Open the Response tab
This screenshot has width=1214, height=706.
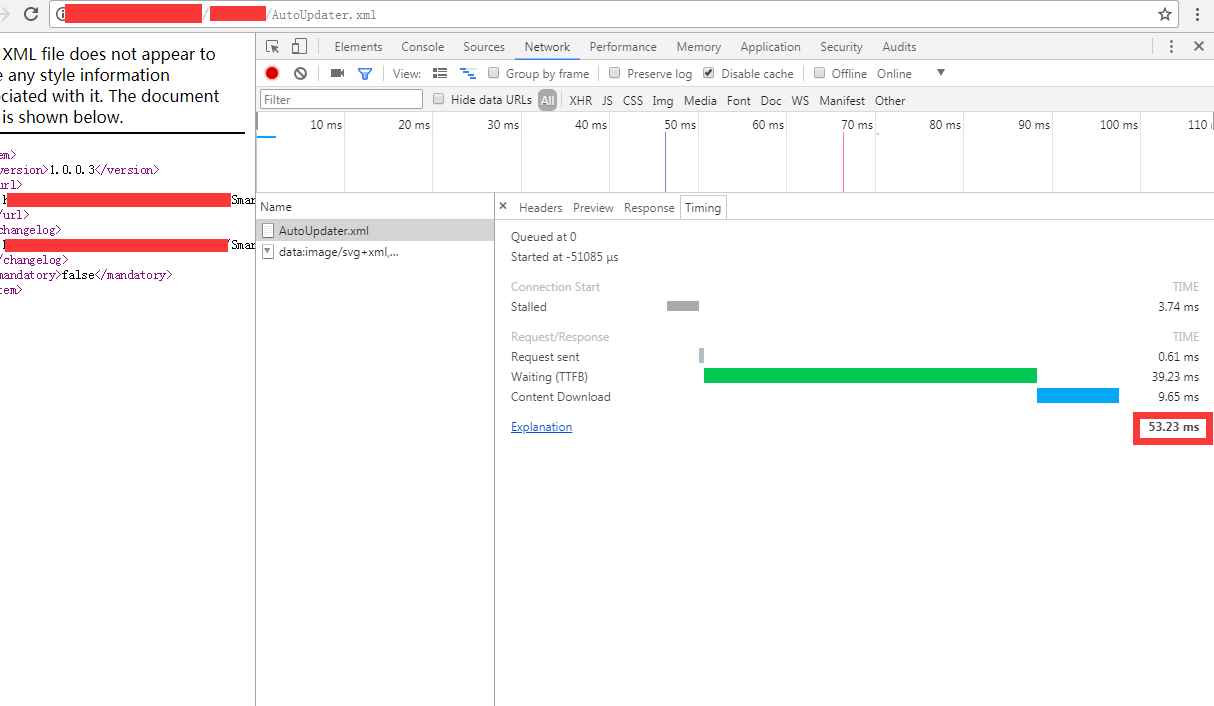pos(649,208)
